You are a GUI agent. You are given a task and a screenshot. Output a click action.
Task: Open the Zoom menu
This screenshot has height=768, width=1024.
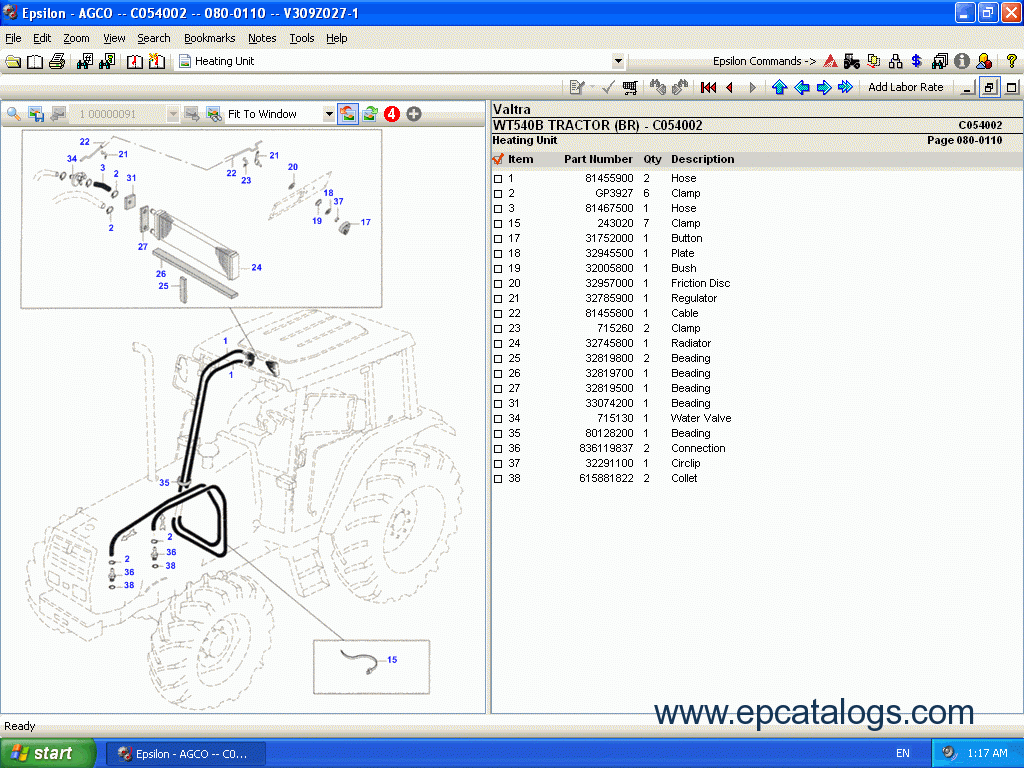[x=76, y=39]
